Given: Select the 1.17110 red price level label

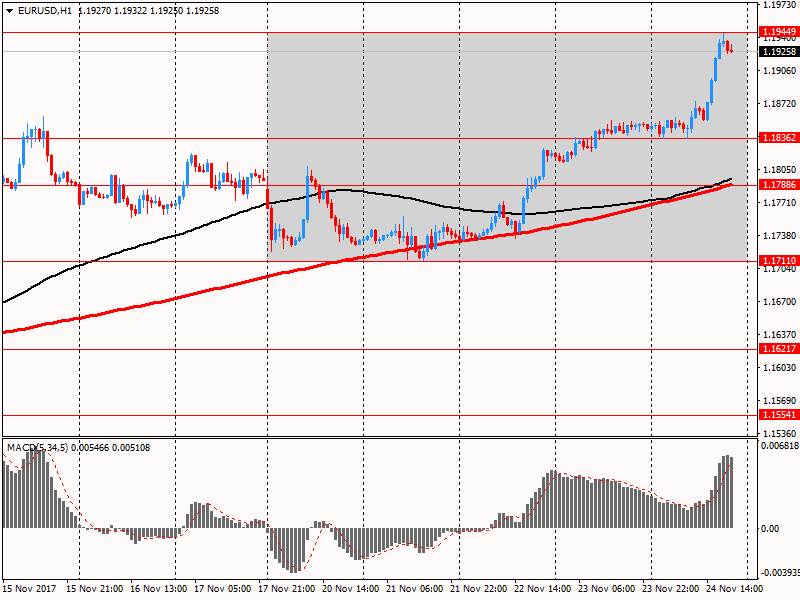Looking at the screenshot, I should tap(779, 261).
